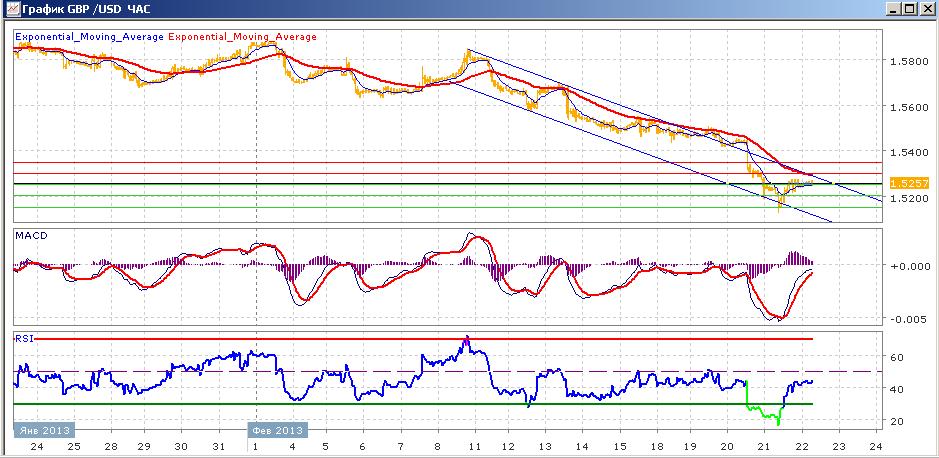939x458 pixels.
Task: Click the MACD panel label
Action: coord(31,236)
